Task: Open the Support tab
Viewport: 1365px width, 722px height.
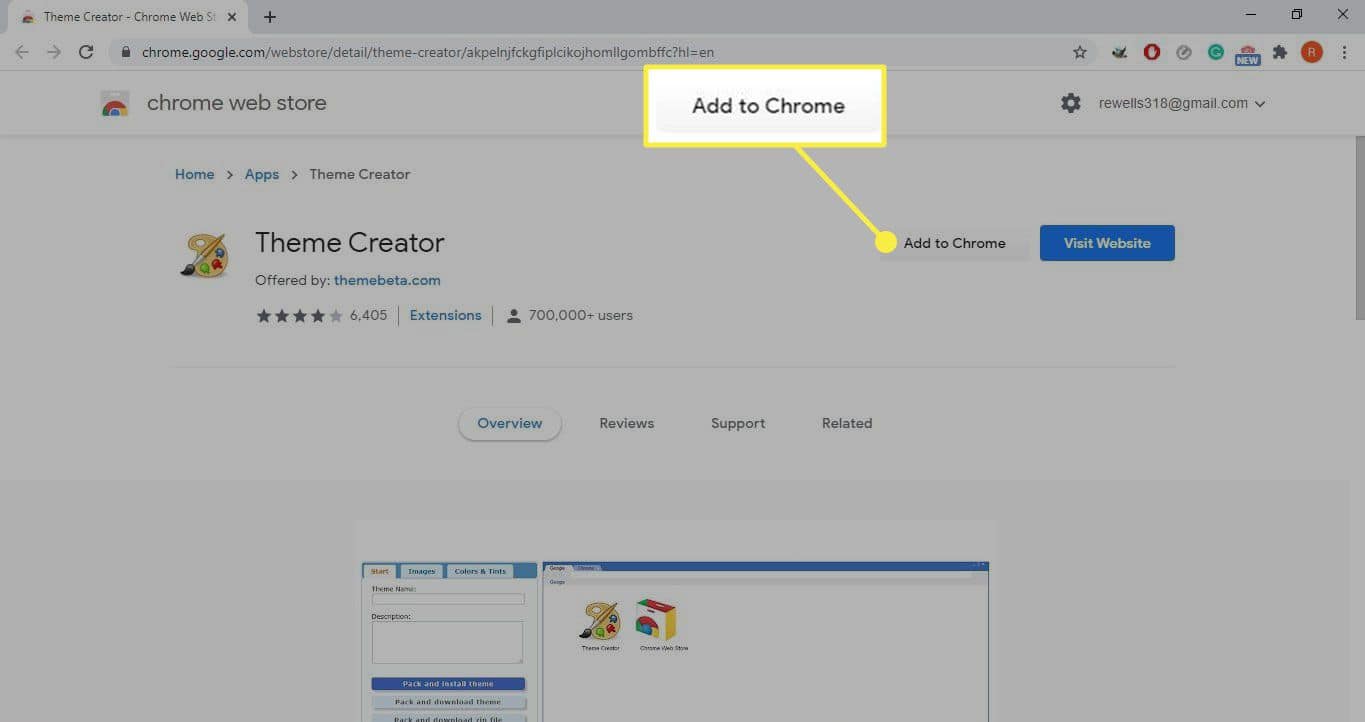Action: pyautogui.click(x=738, y=423)
